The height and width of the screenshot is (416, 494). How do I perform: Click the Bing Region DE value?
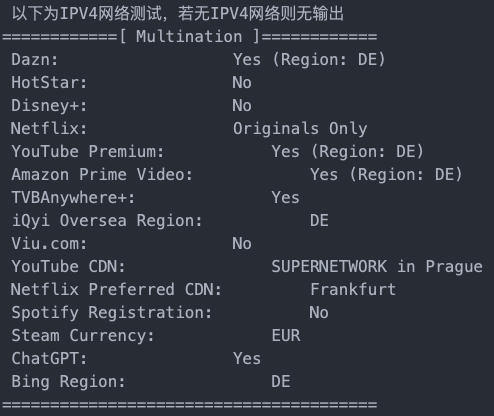click(281, 382)
